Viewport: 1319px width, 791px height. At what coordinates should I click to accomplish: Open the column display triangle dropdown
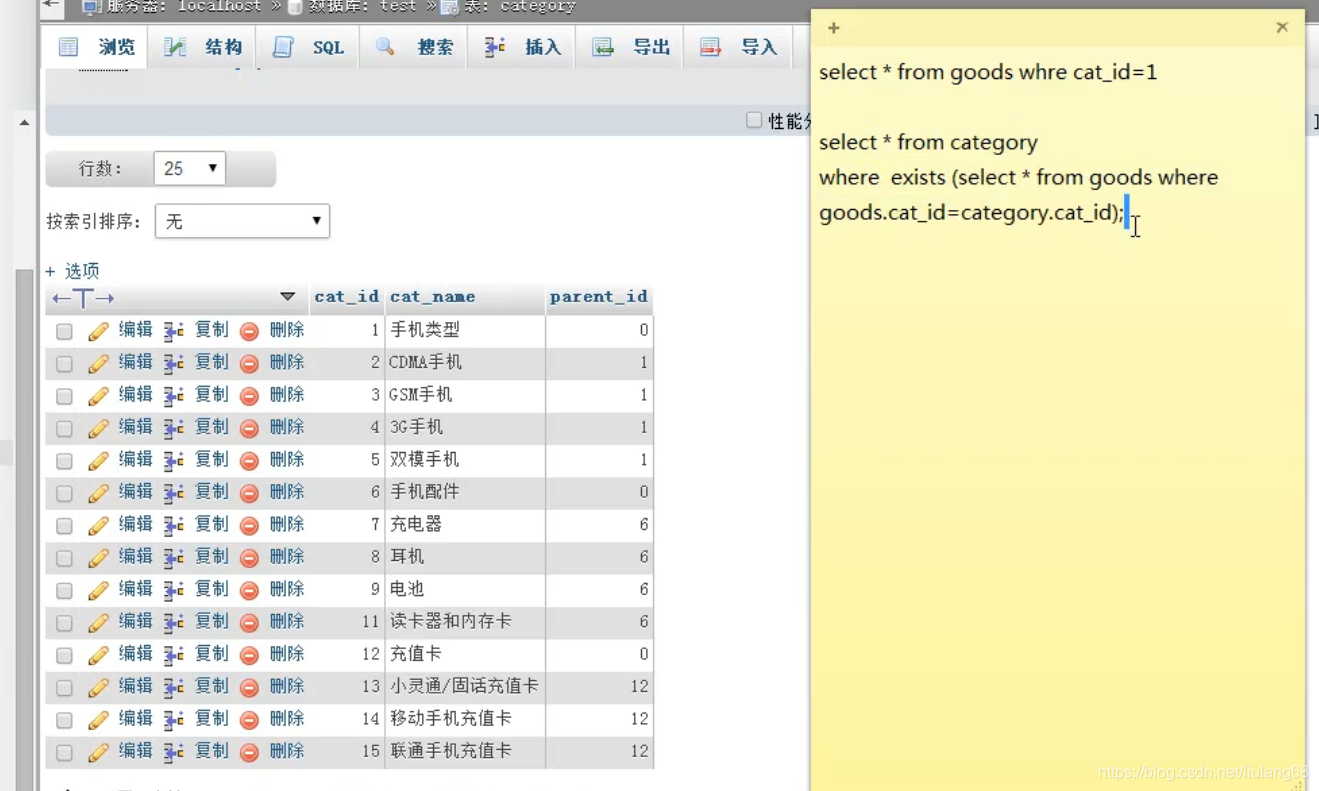(x=287, y=297)
